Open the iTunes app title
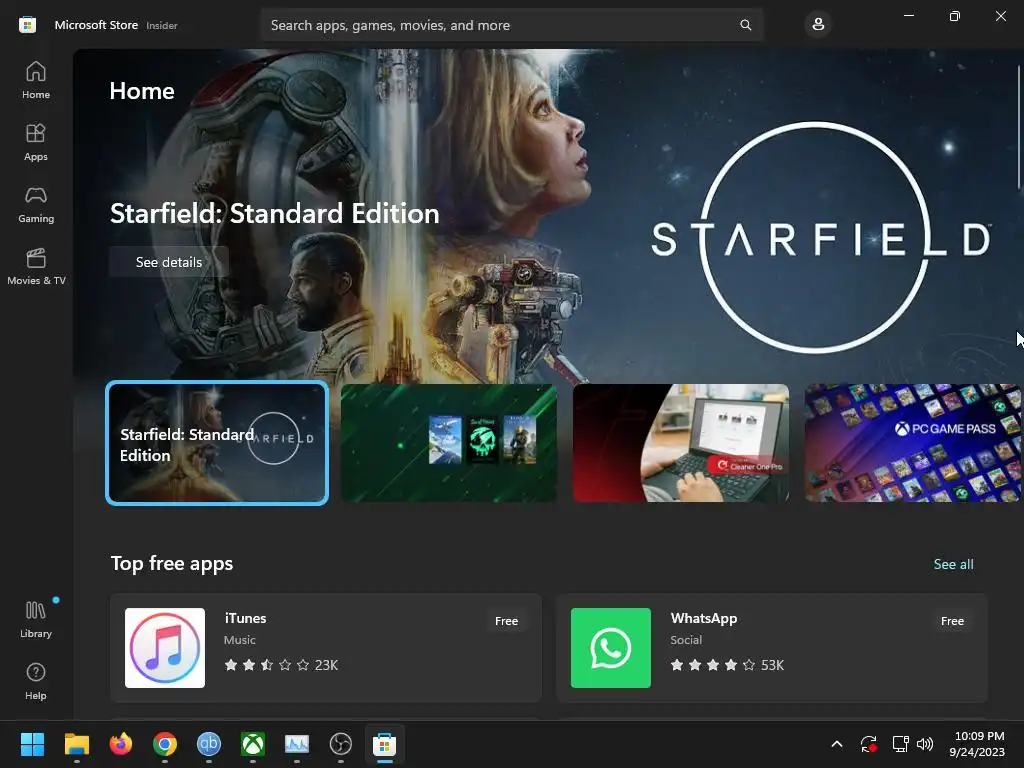Viewport: 1024px width, 768px height. (x=246, y=618)
